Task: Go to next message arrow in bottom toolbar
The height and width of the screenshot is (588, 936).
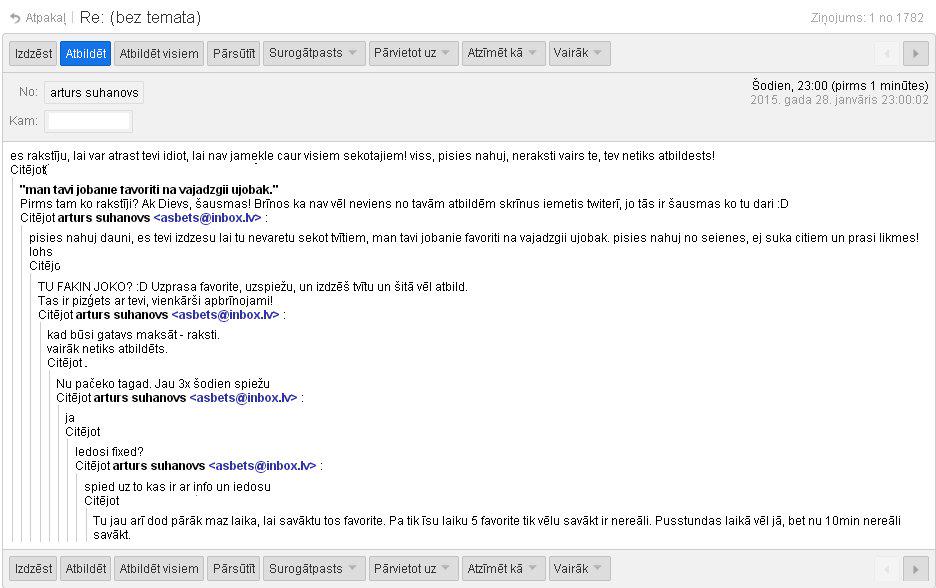Action: point(916,569)
